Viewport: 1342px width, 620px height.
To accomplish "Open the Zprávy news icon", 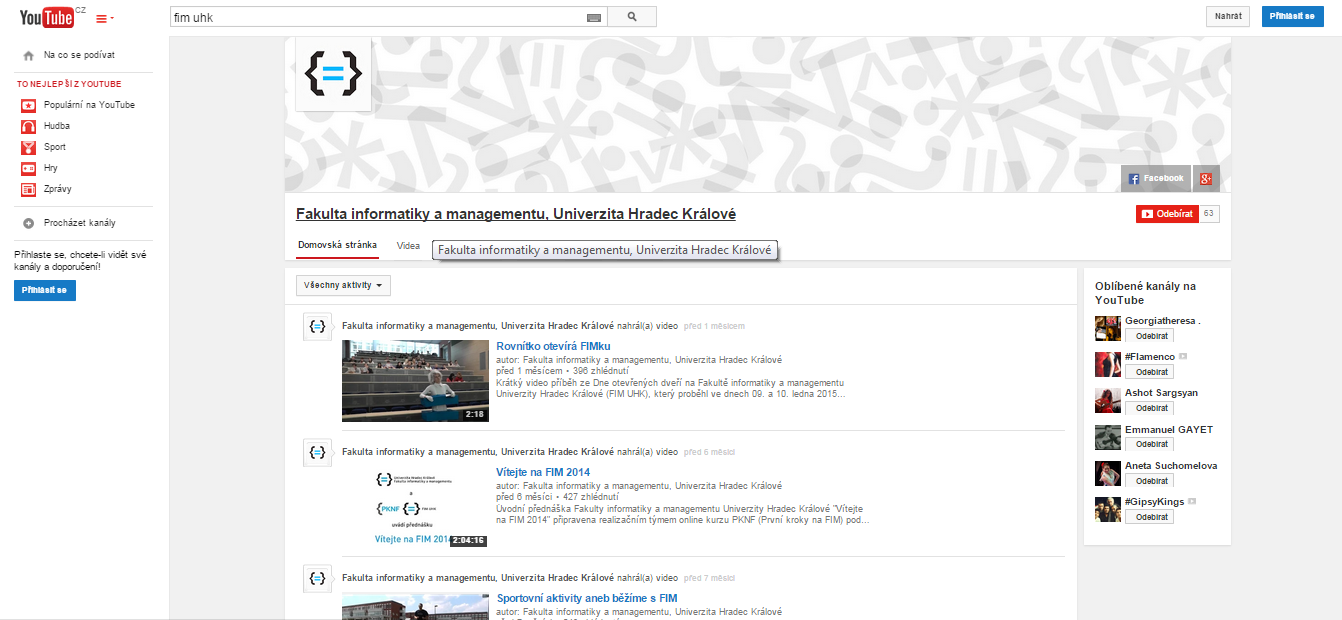I will (x=29, y=189).
